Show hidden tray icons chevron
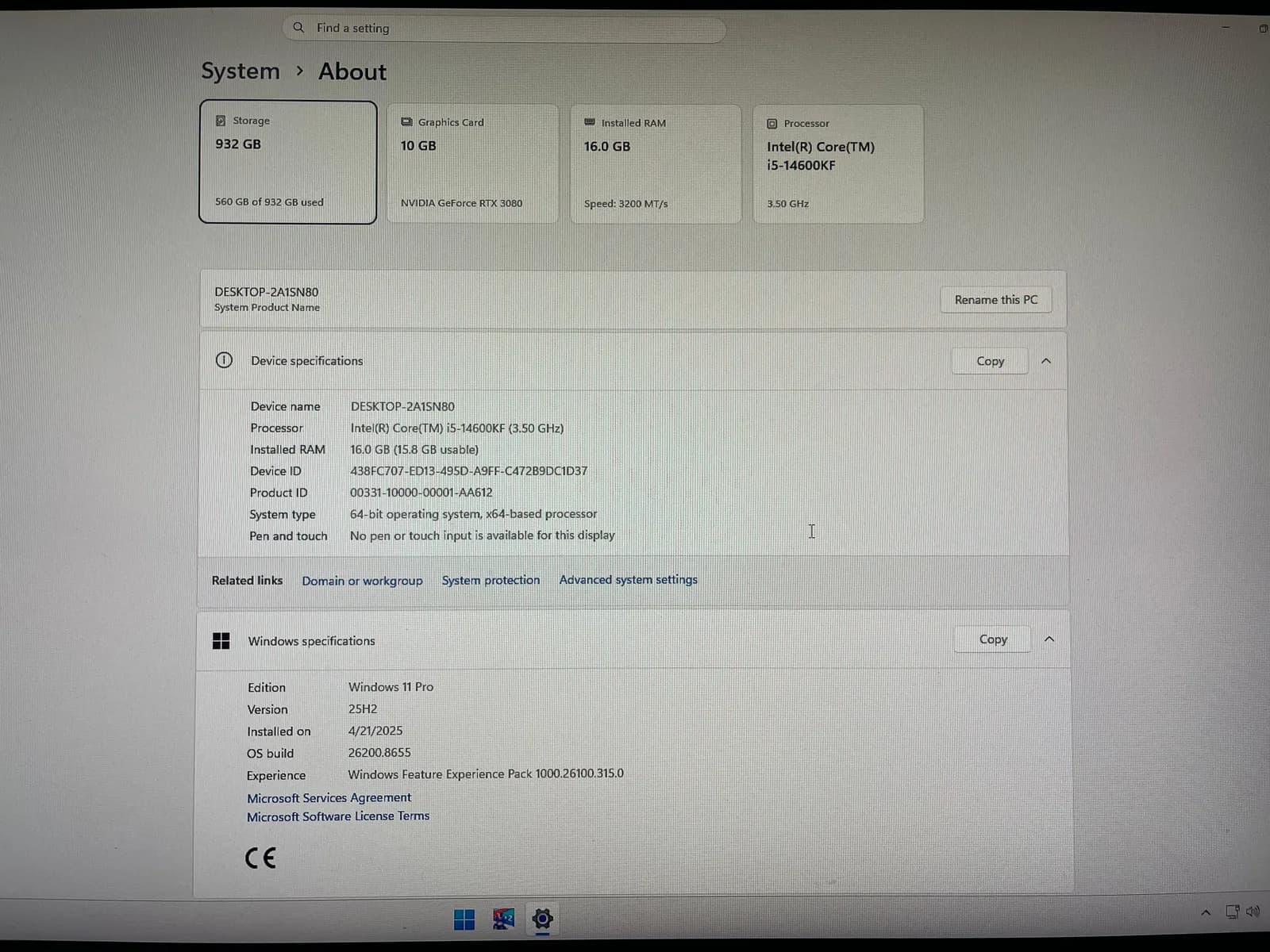This screenshot has height=952, width=1270. (1206, 913)
